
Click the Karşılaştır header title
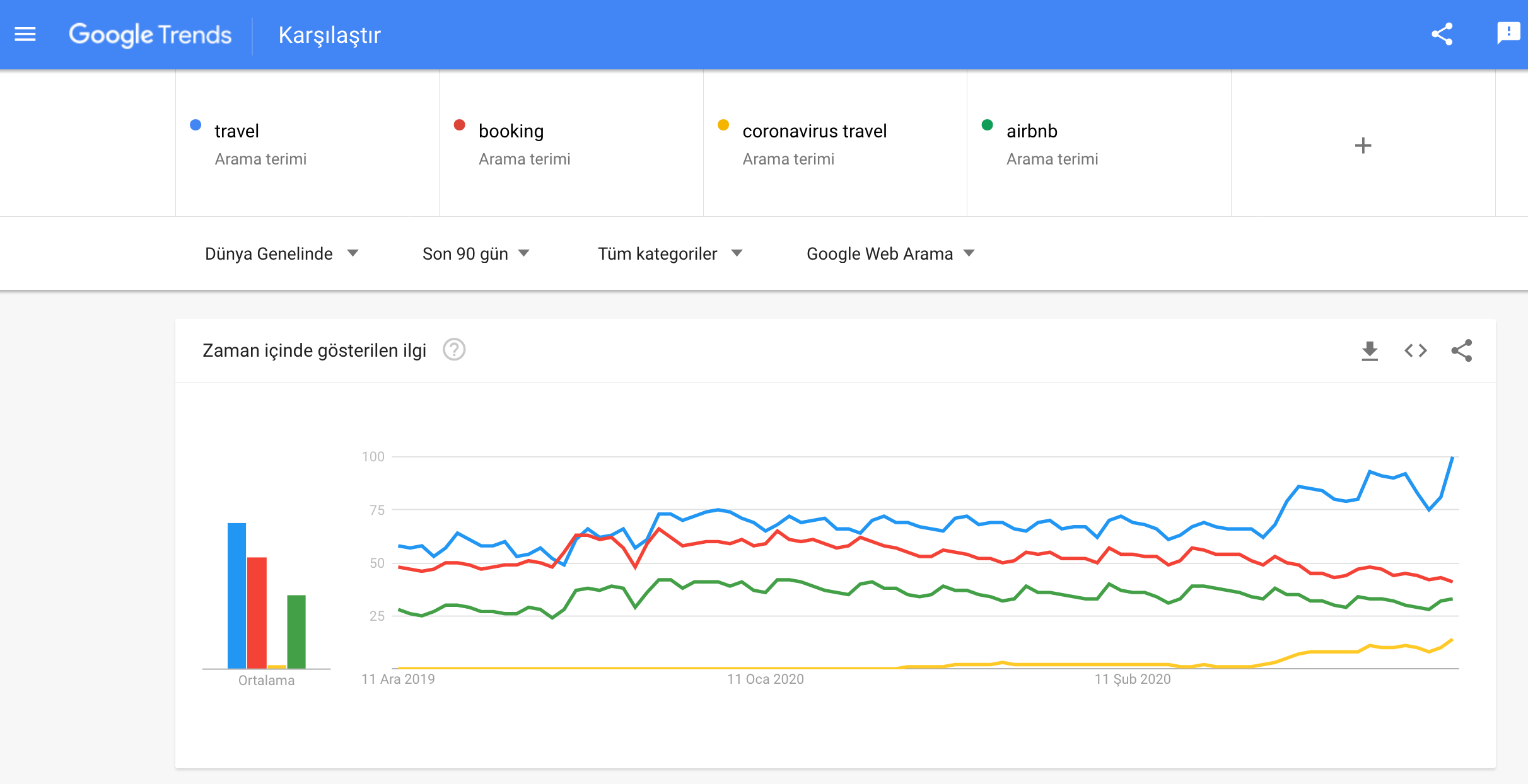[x=329, y=35]
